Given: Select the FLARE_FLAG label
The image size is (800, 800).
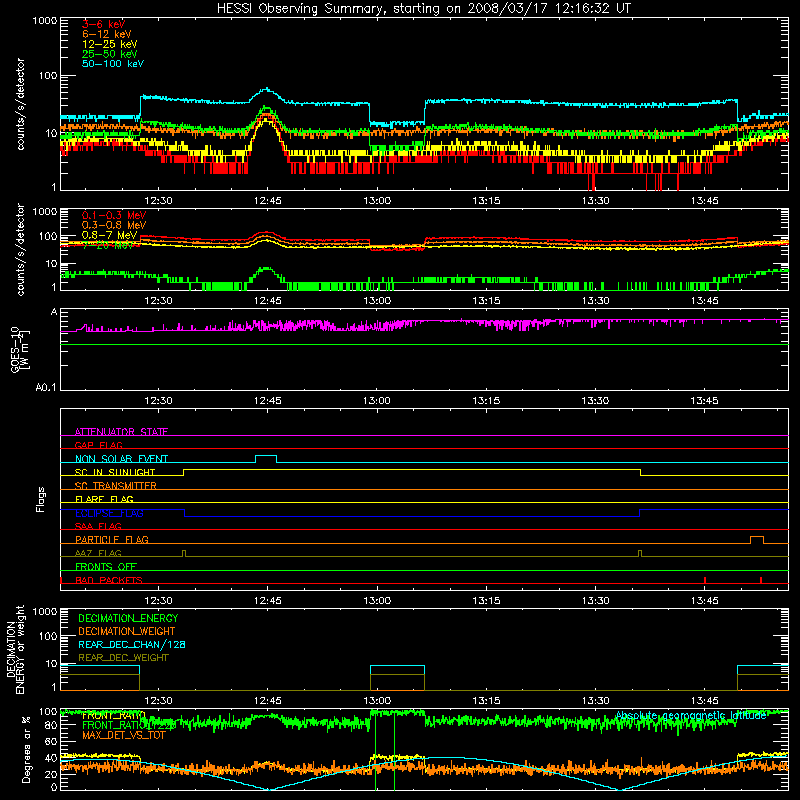Looking at the screenshot, I should coord(104,499).
